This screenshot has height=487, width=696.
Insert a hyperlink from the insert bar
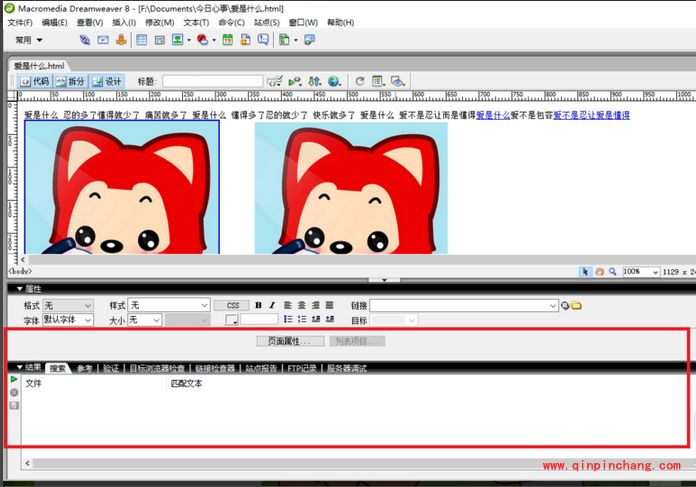85,40
